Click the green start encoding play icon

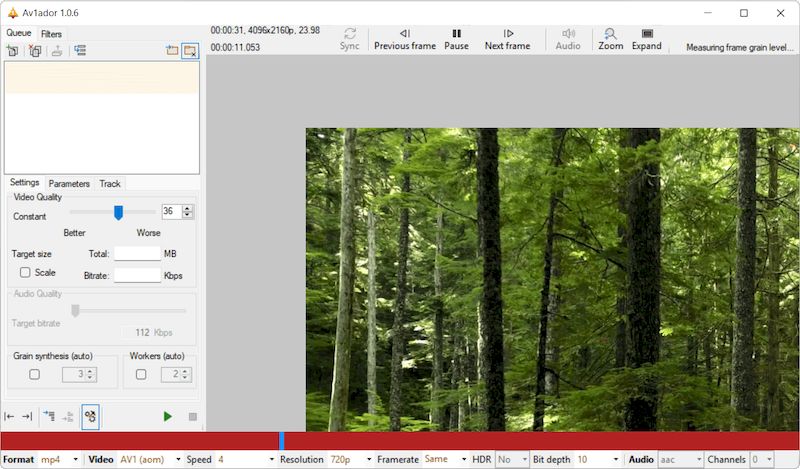[x=167, y=416]
